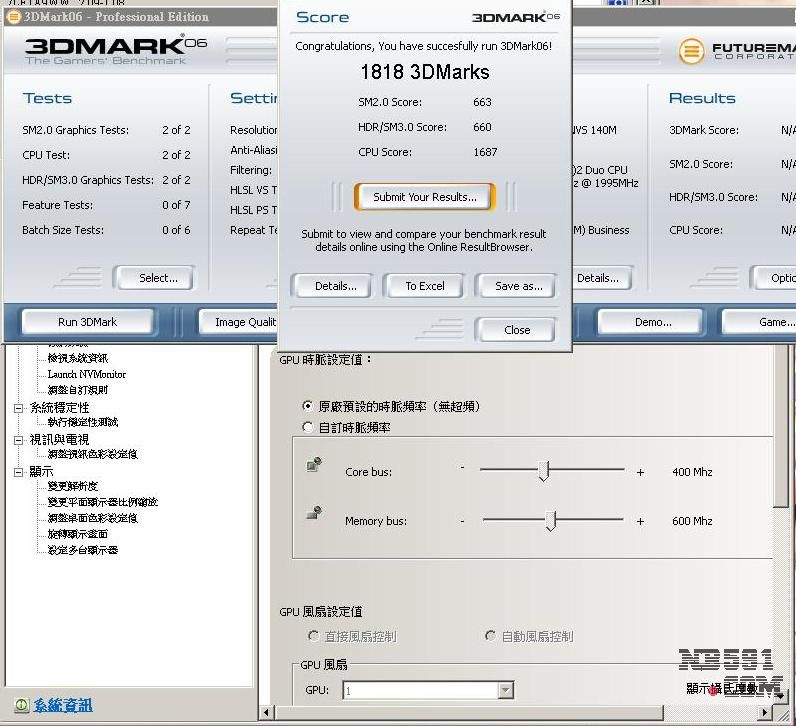Click the Memory bus chip icon
Screen dimensions: 796x726
(314, 513)
